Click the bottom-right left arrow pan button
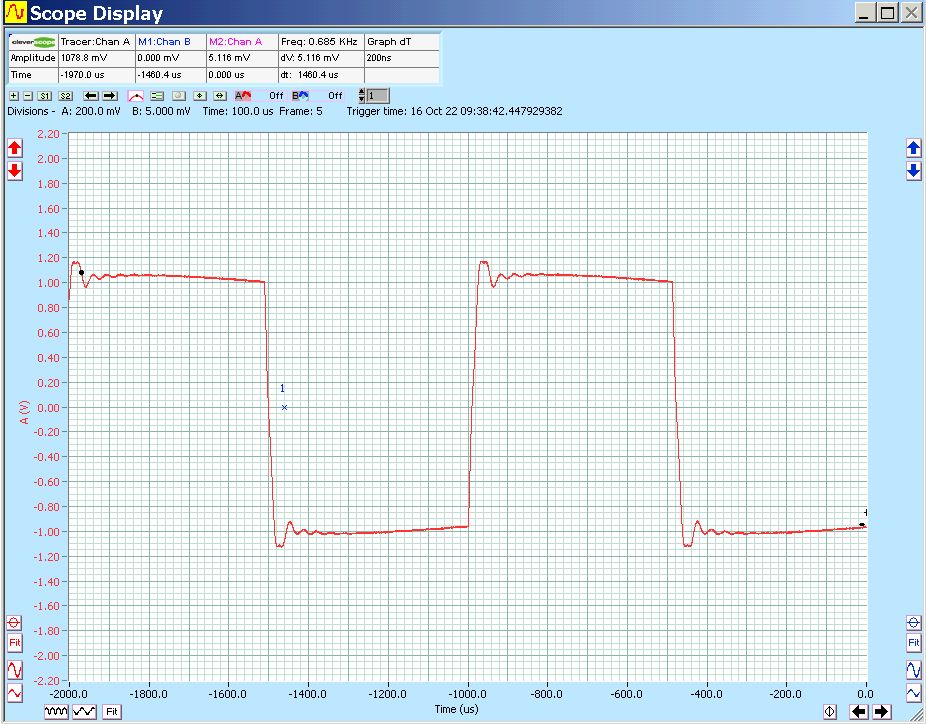This screenshot has width=926, height=724. (x=858, y=712)
